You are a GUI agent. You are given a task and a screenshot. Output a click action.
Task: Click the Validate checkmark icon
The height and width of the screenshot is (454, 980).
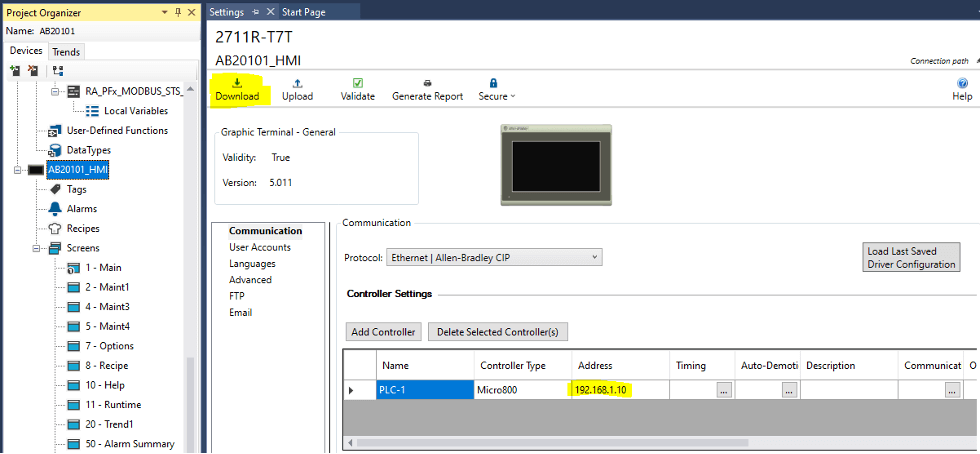click(358, 83)
